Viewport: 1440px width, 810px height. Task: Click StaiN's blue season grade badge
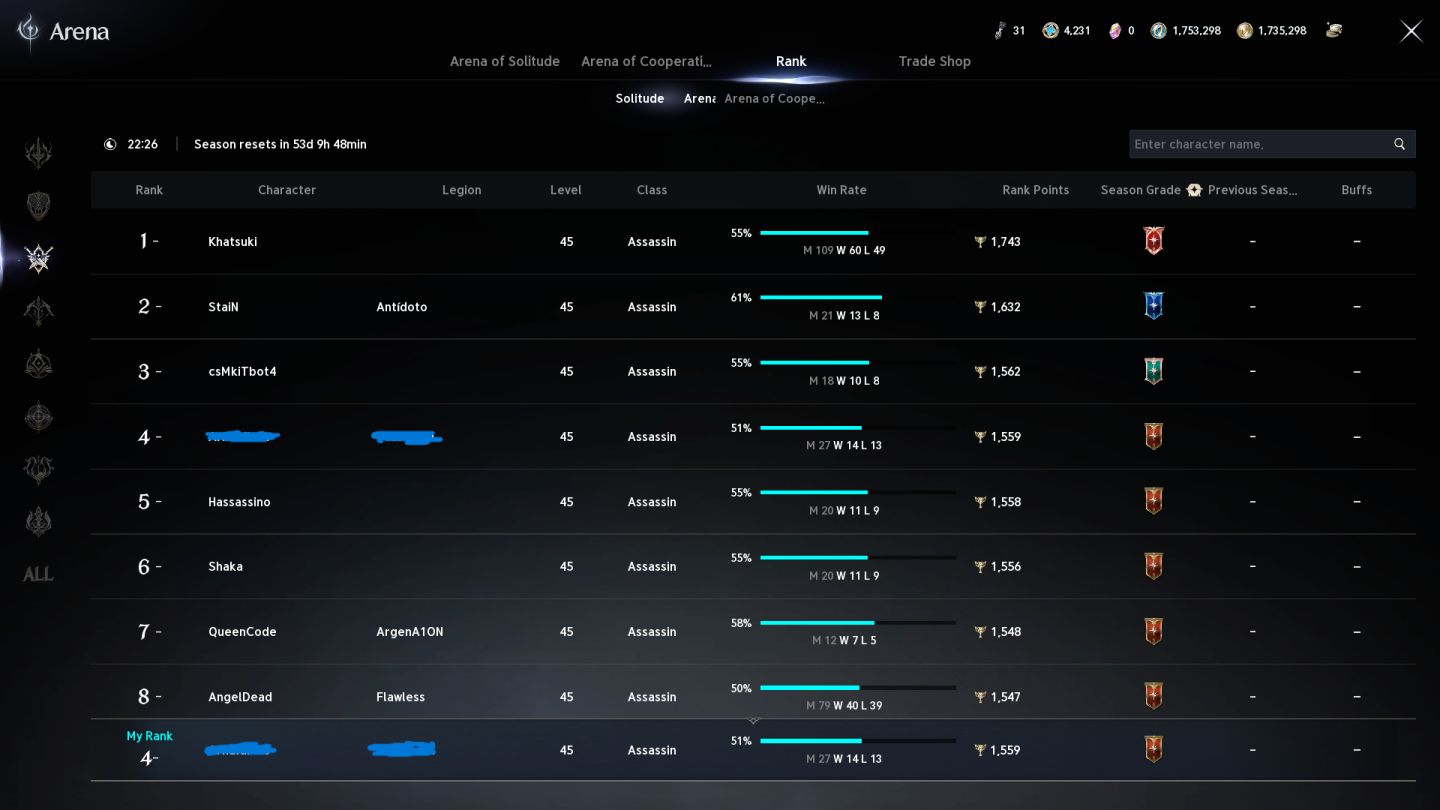point(1153,306)
